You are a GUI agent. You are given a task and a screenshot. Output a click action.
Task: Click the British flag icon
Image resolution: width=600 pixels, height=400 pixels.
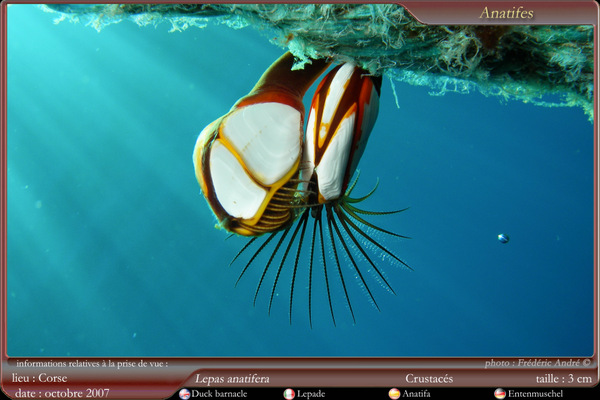tap(184, 394)
